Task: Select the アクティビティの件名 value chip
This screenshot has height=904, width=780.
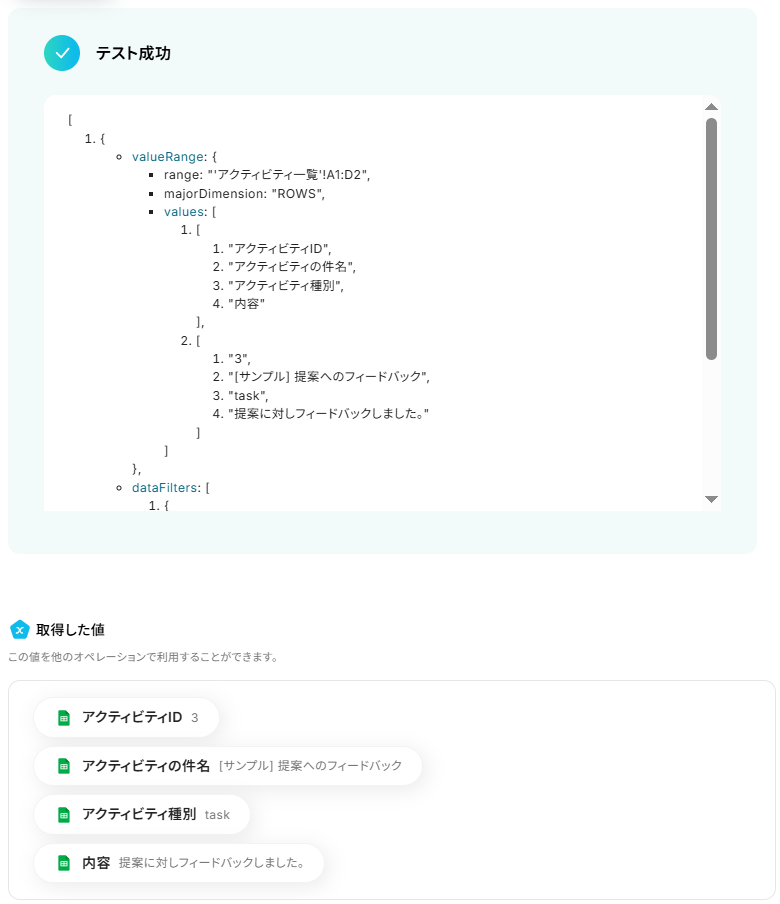Action: [228, 766]
